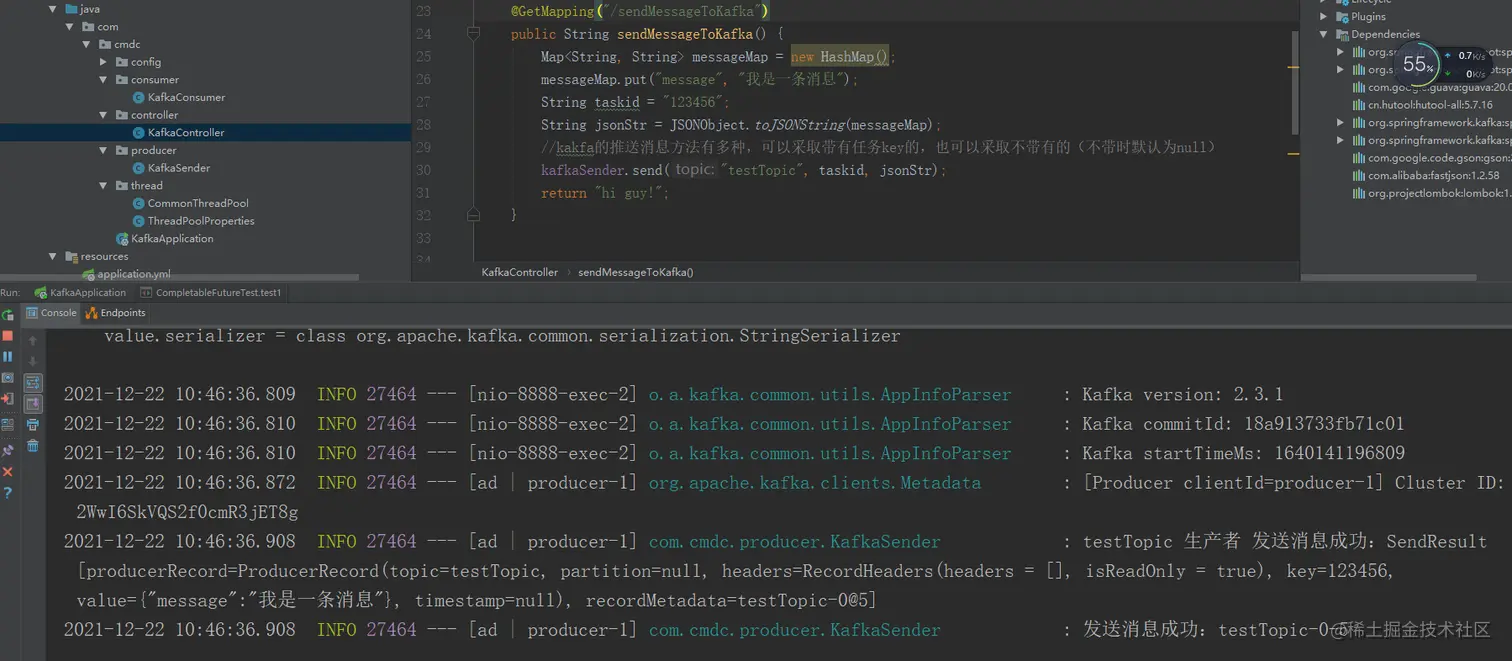Click the Dependencies folder icon in Maven panel

click(1343, 34)
